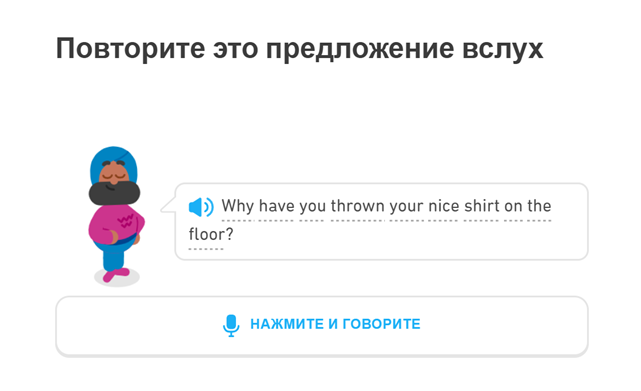
Task: Select the heading "Повторите это предложение вслух"
Action: 299,48
